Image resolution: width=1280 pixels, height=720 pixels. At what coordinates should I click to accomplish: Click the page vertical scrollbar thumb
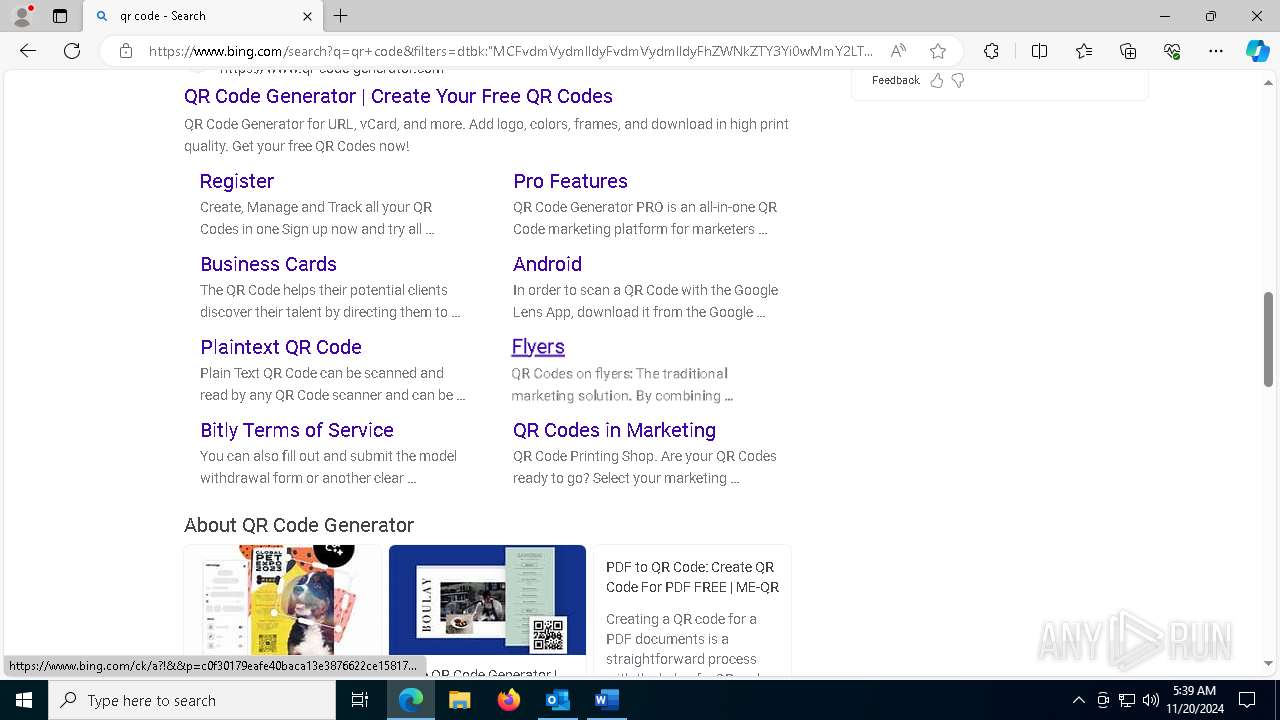click(x=1268, y=340)
